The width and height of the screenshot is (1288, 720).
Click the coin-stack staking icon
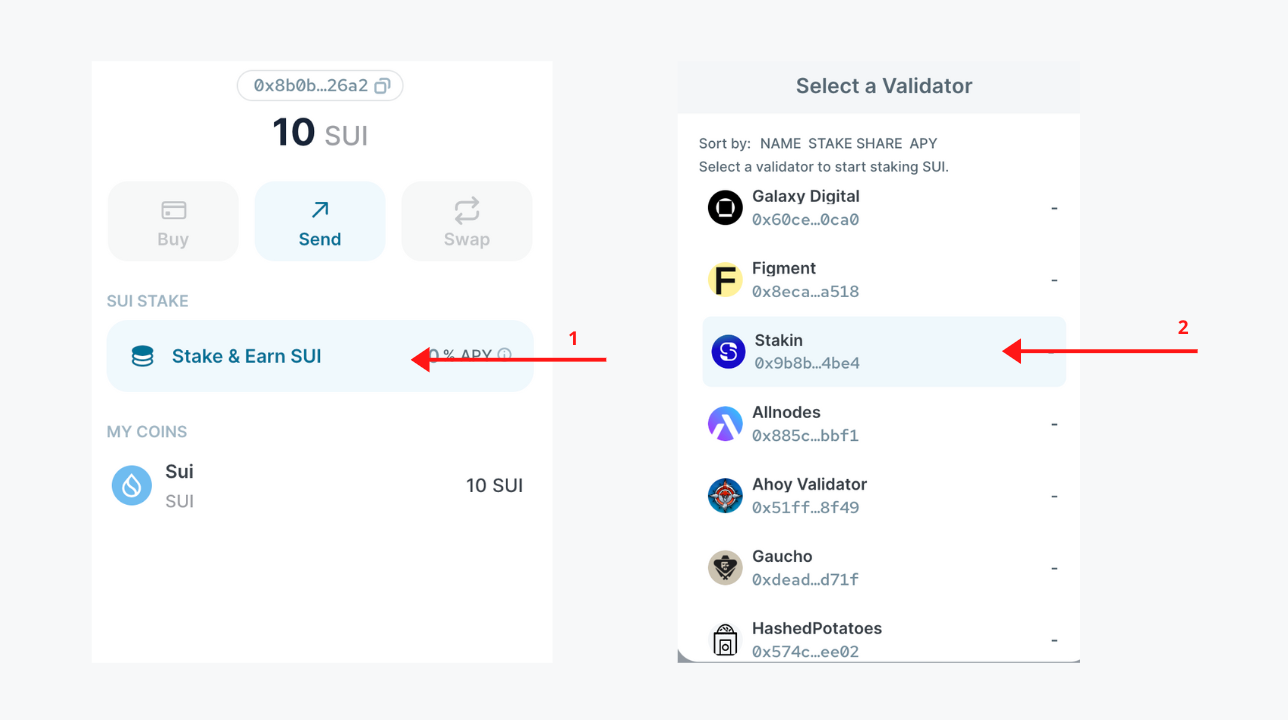(139, 355)
